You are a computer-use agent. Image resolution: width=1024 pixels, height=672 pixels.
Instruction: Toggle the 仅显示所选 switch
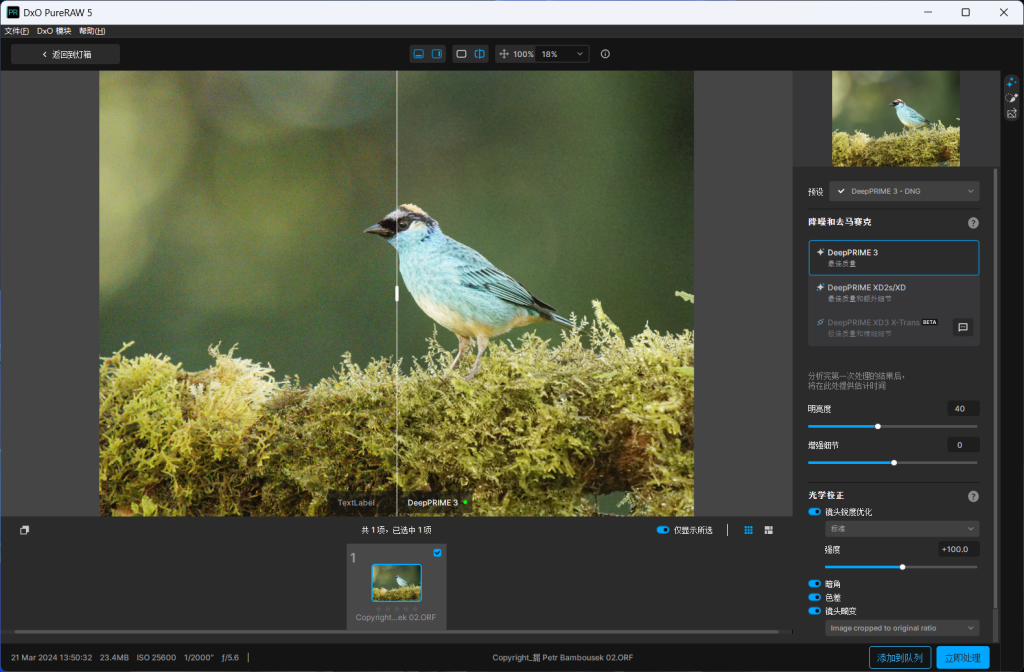point(662,530)
